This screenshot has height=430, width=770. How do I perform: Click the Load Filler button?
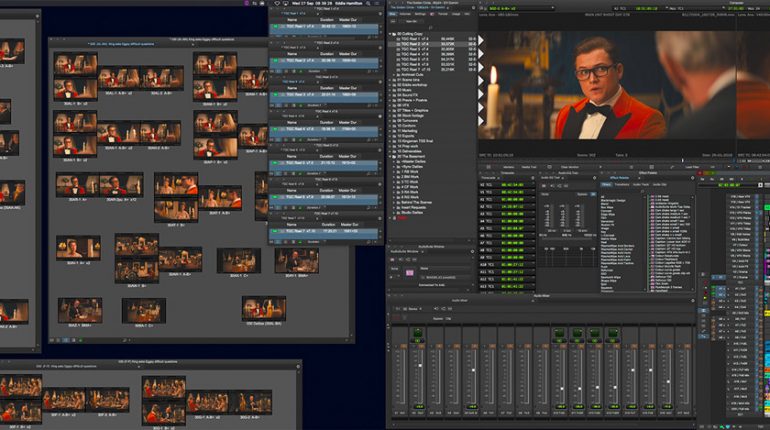tap(692, 167)
